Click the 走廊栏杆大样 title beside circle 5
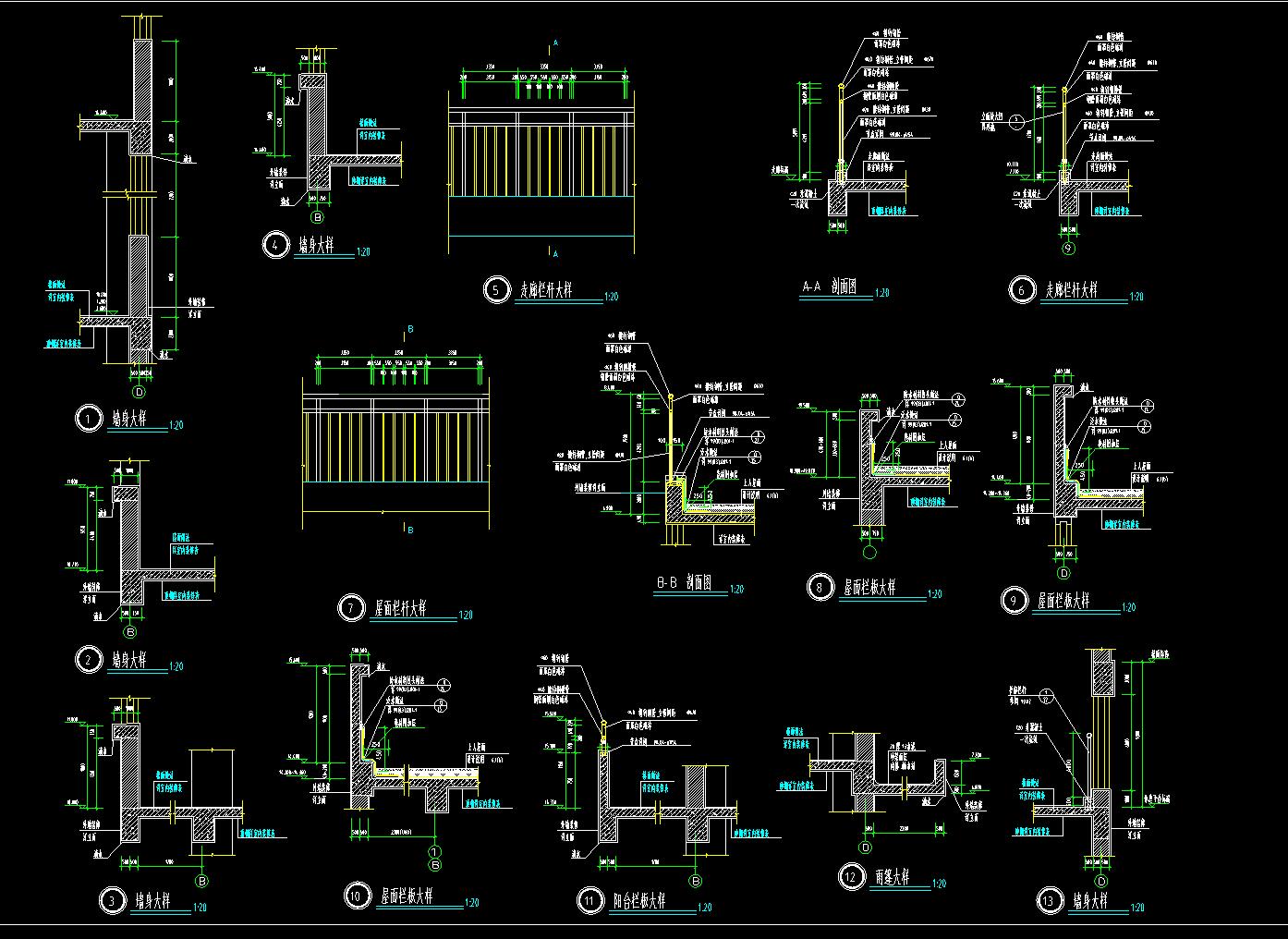This screenshot has height=939, width=1288. click(545, 290)
